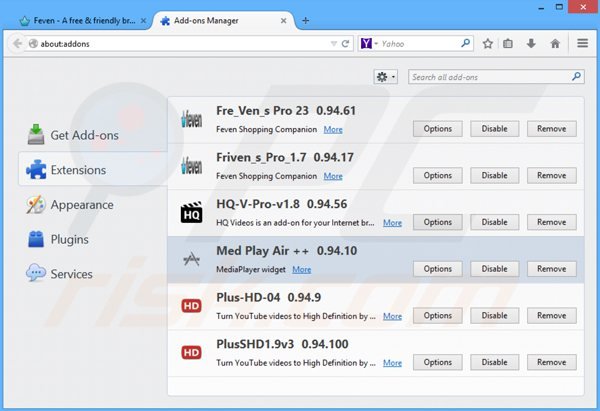This screenshot has width=600, height=411.
Task: Go to the Home page icon
Action: tap(555, 44)
